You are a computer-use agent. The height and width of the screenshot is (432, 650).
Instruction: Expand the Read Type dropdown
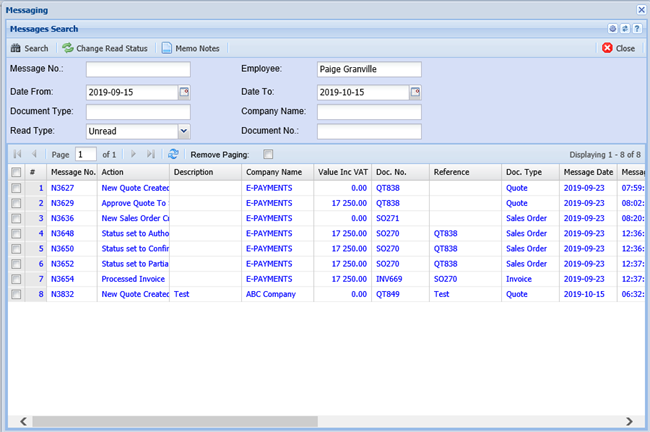(183, 130)
